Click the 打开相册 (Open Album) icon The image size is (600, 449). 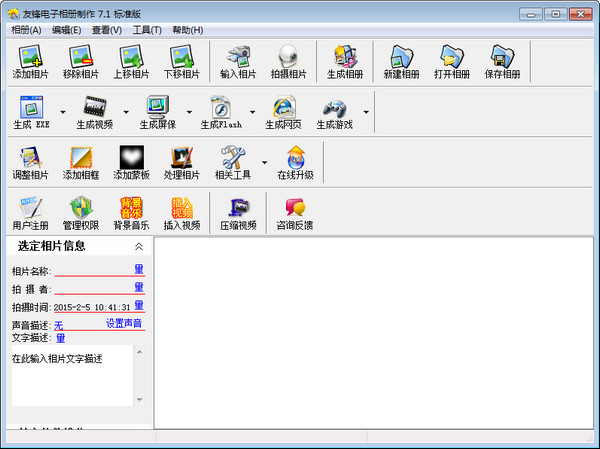pos(452,56)
